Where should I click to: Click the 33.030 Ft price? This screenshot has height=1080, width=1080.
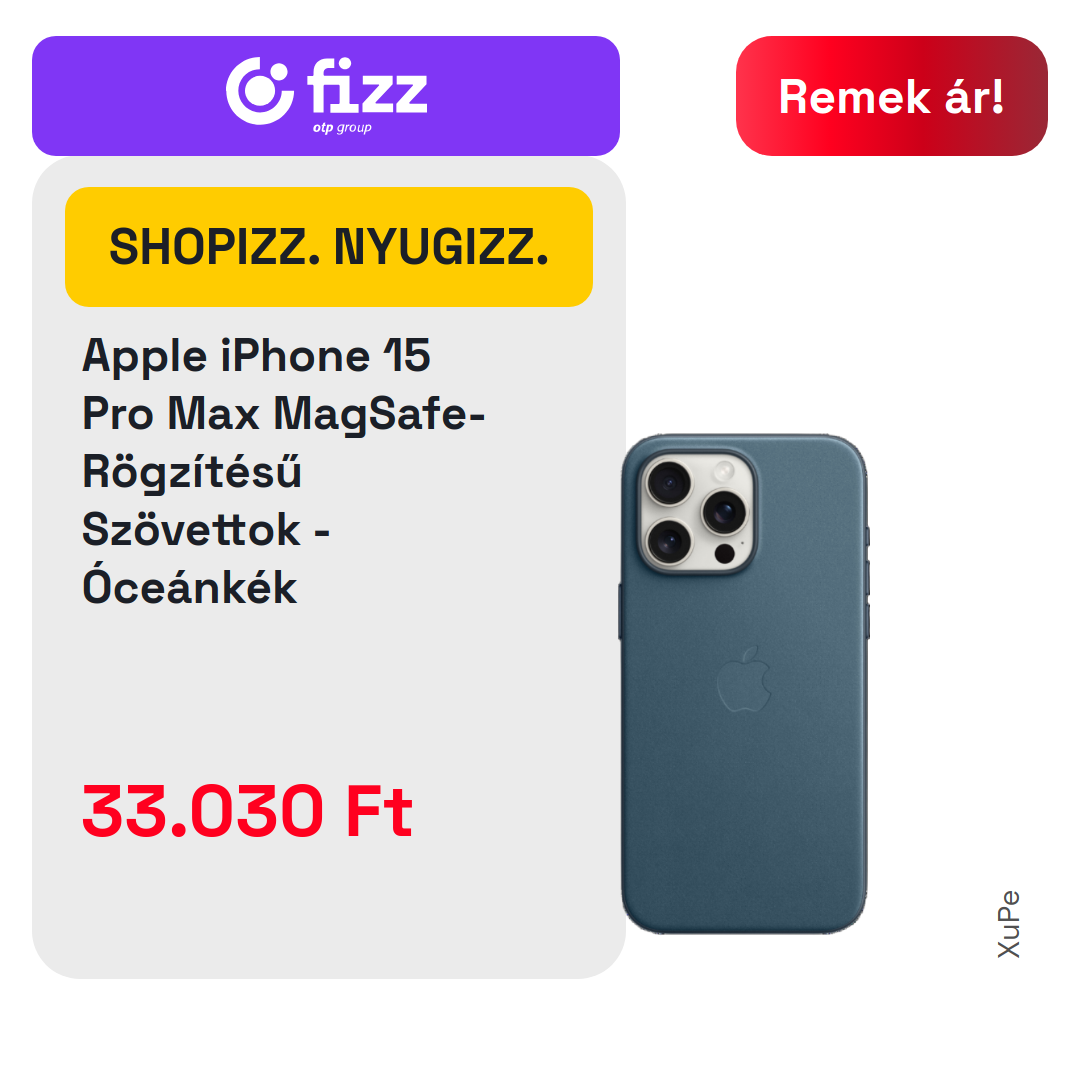[247, 811]
